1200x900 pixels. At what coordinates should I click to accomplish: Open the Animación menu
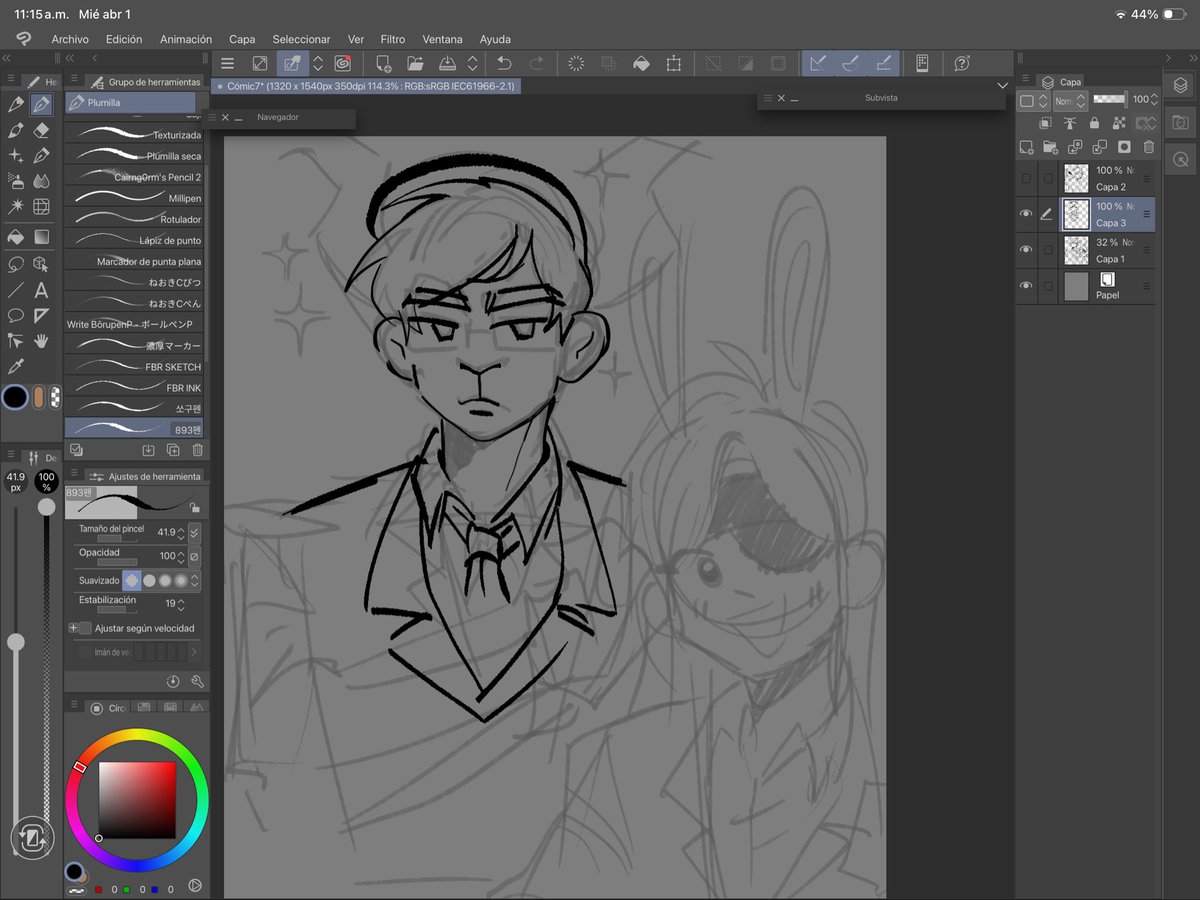185,39
